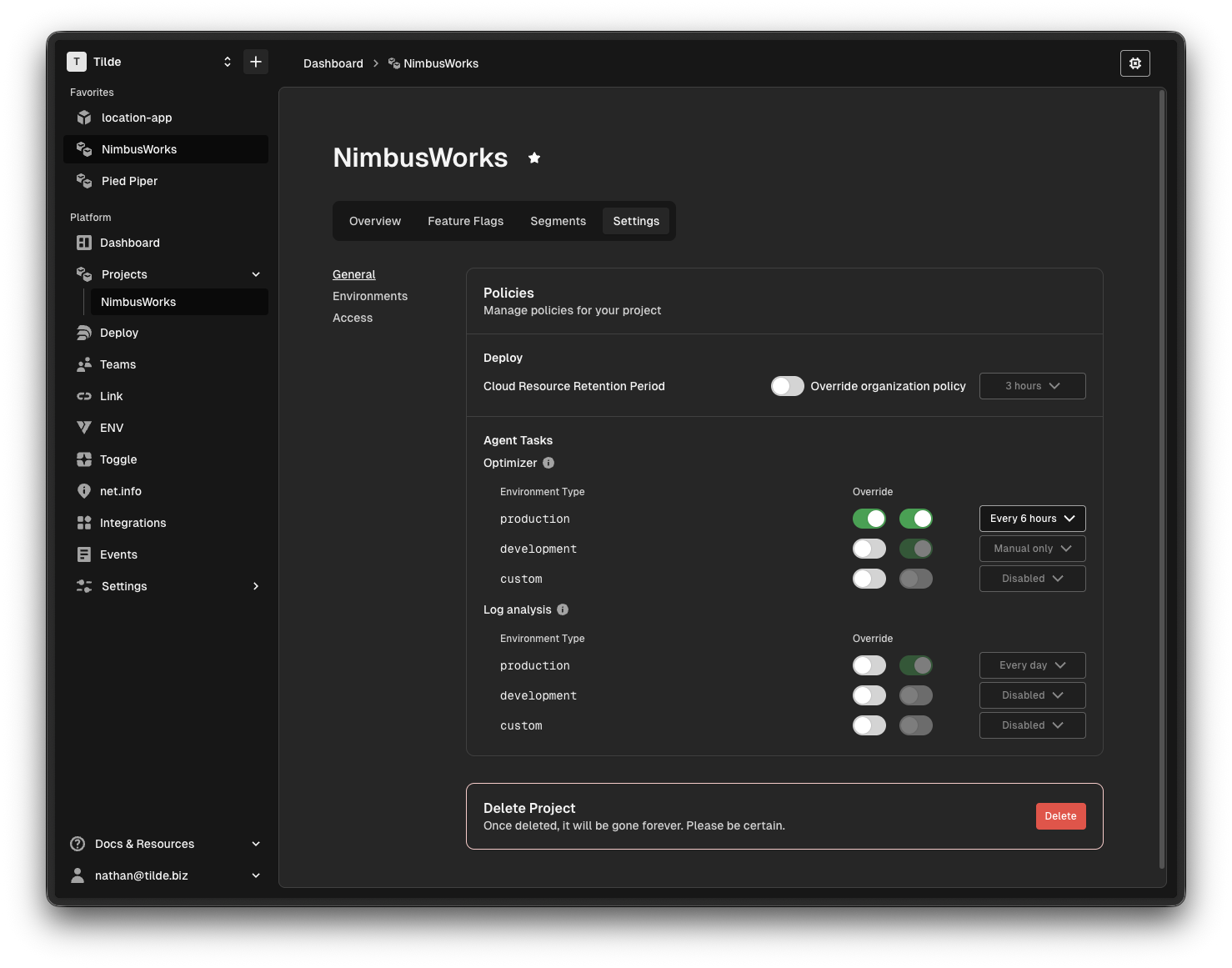Enable Optimizer custom override toggle
The image size is (1232, 968).
click(869, 579)
